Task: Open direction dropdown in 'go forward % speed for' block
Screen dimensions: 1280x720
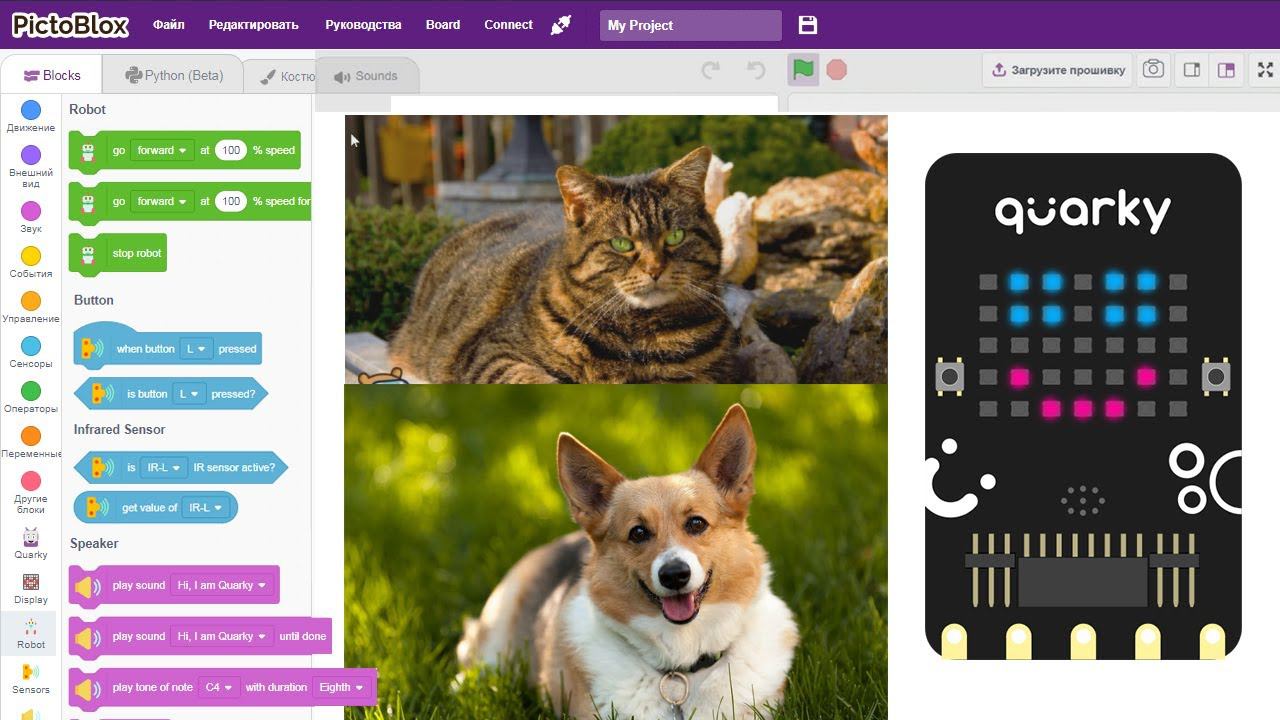Action: click(x=161, y=202)
